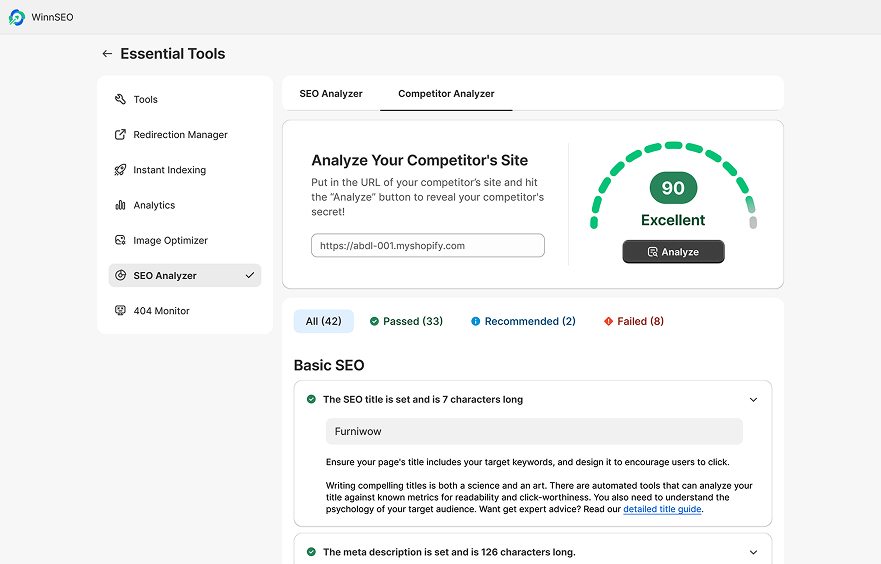
Task: Show All (42) results filter
Action: (x=324, y=321)
